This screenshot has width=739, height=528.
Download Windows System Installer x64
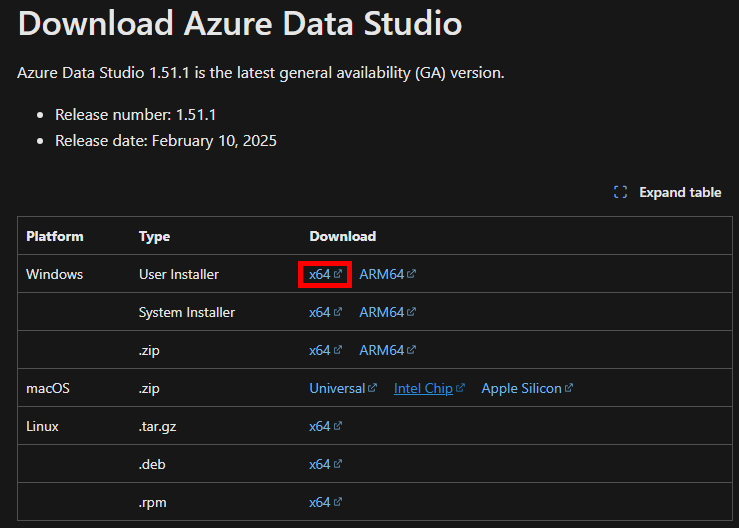(x=325, y=312)
